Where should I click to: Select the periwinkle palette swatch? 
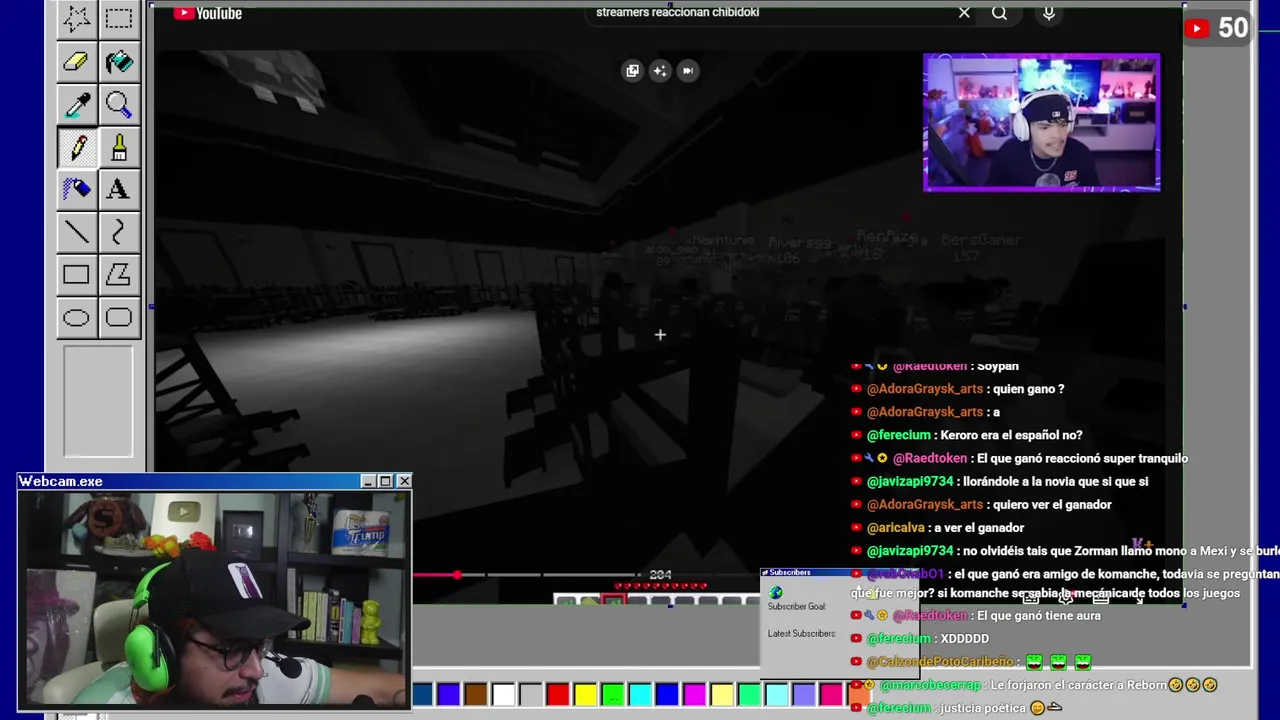[x=803, y=694]
